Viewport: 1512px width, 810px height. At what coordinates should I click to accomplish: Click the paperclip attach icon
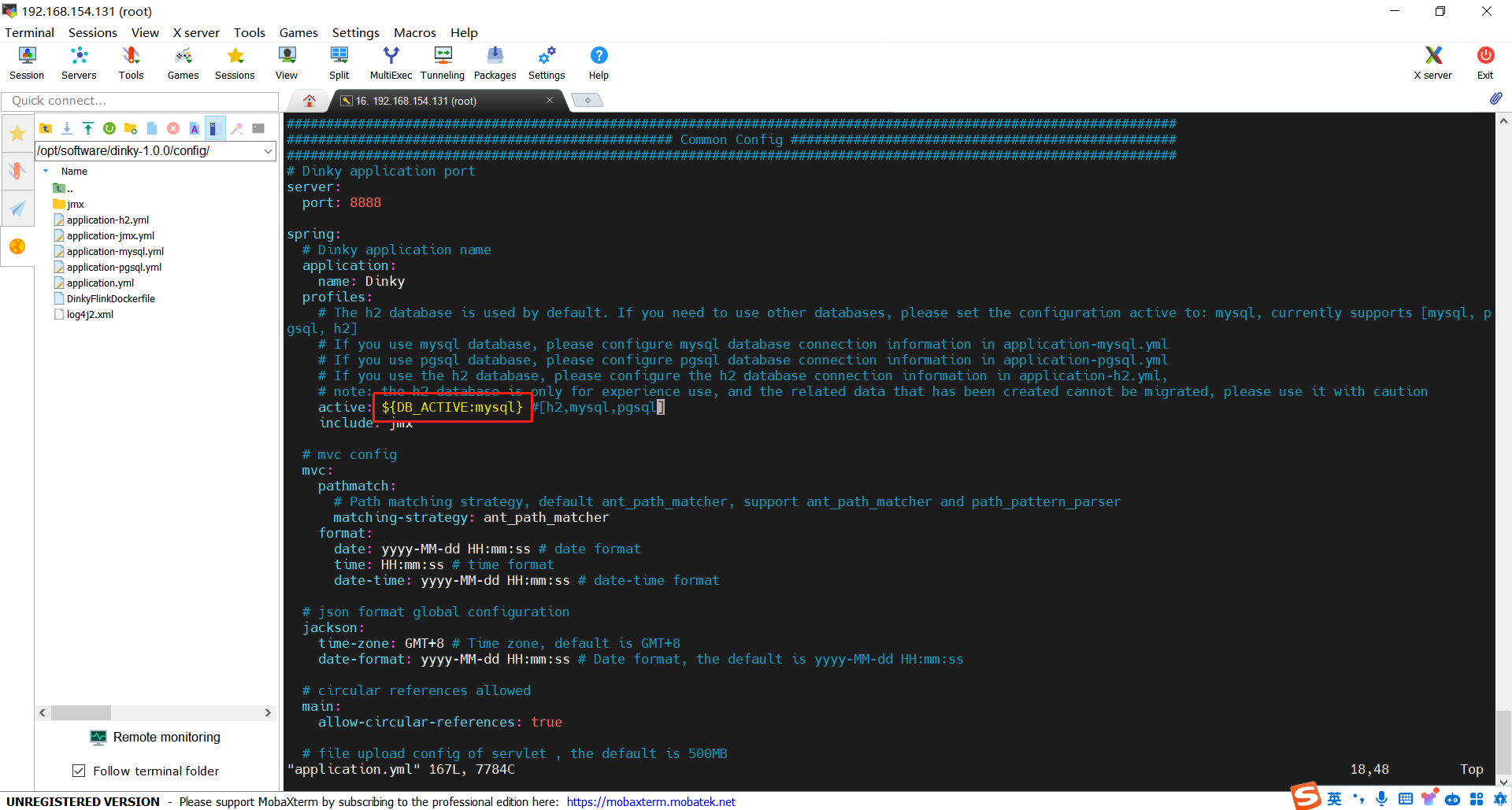pyautogui.click(x=1495, y=99)
